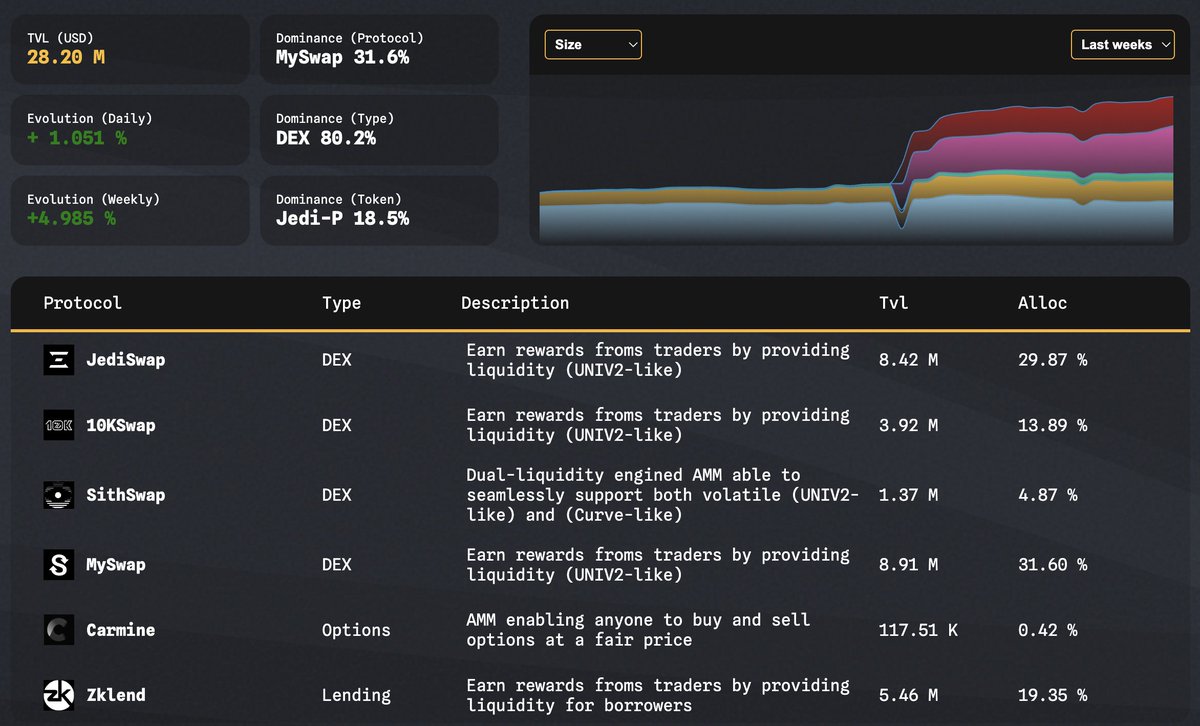Click SithSwap's Dual-liquidity engined AMM description
This screenshot has height=726, width=1200.
(x=662, y=495)
